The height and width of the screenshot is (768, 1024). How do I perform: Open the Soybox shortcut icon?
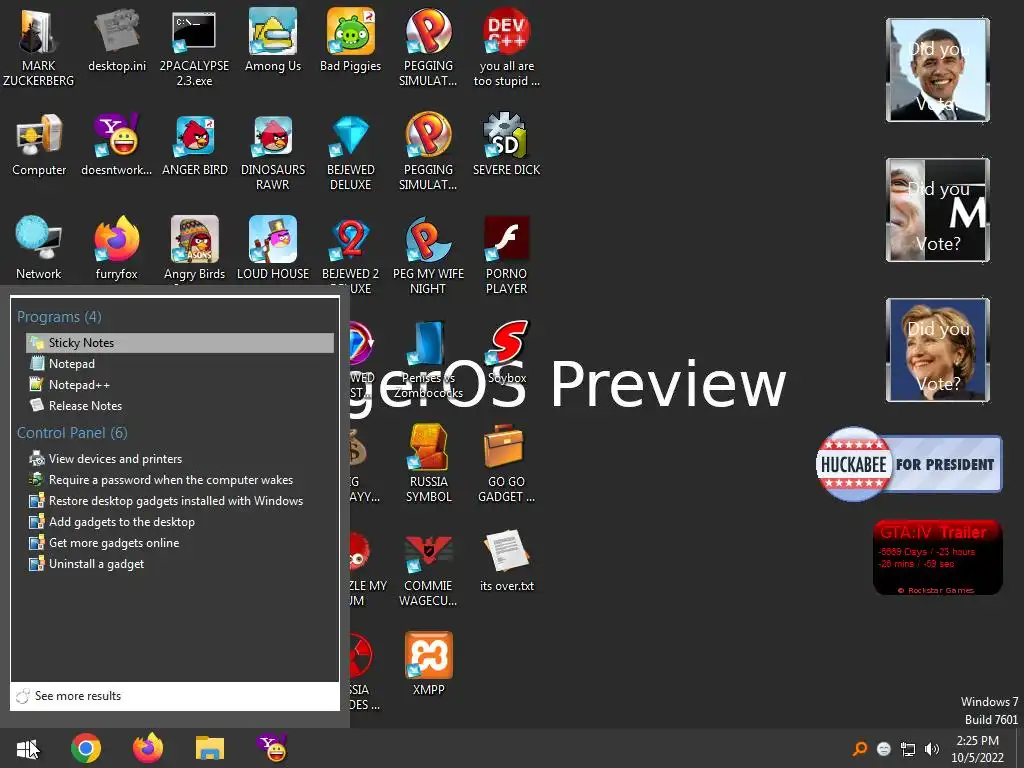507,353
